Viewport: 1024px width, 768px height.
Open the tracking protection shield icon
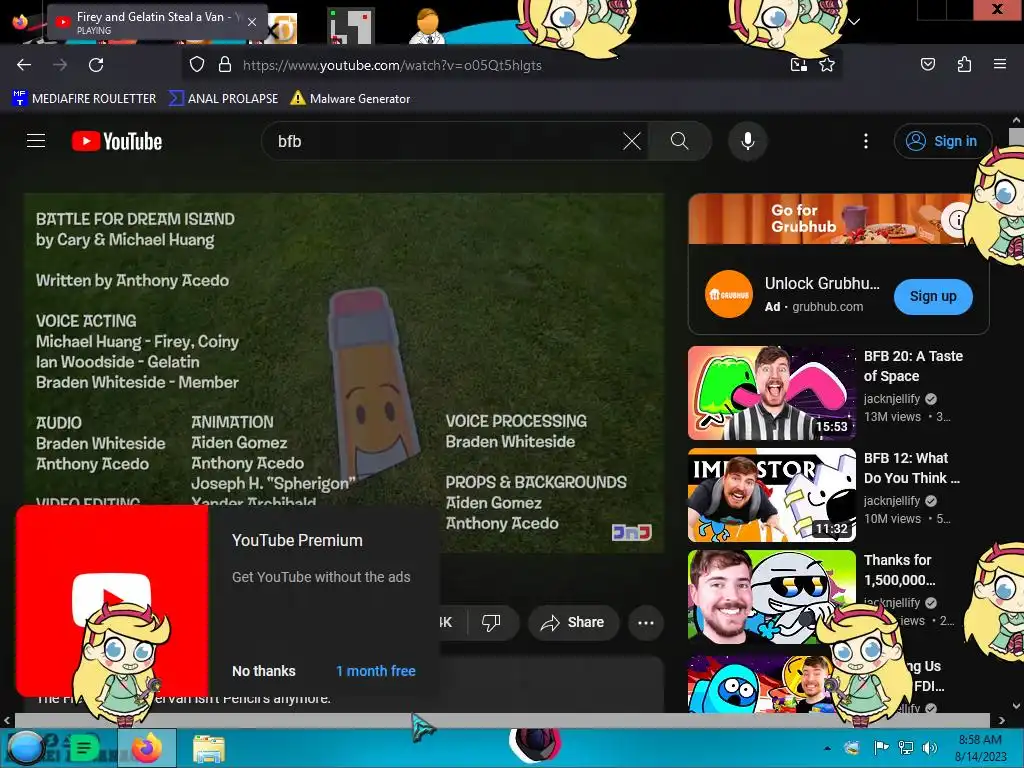197,65
